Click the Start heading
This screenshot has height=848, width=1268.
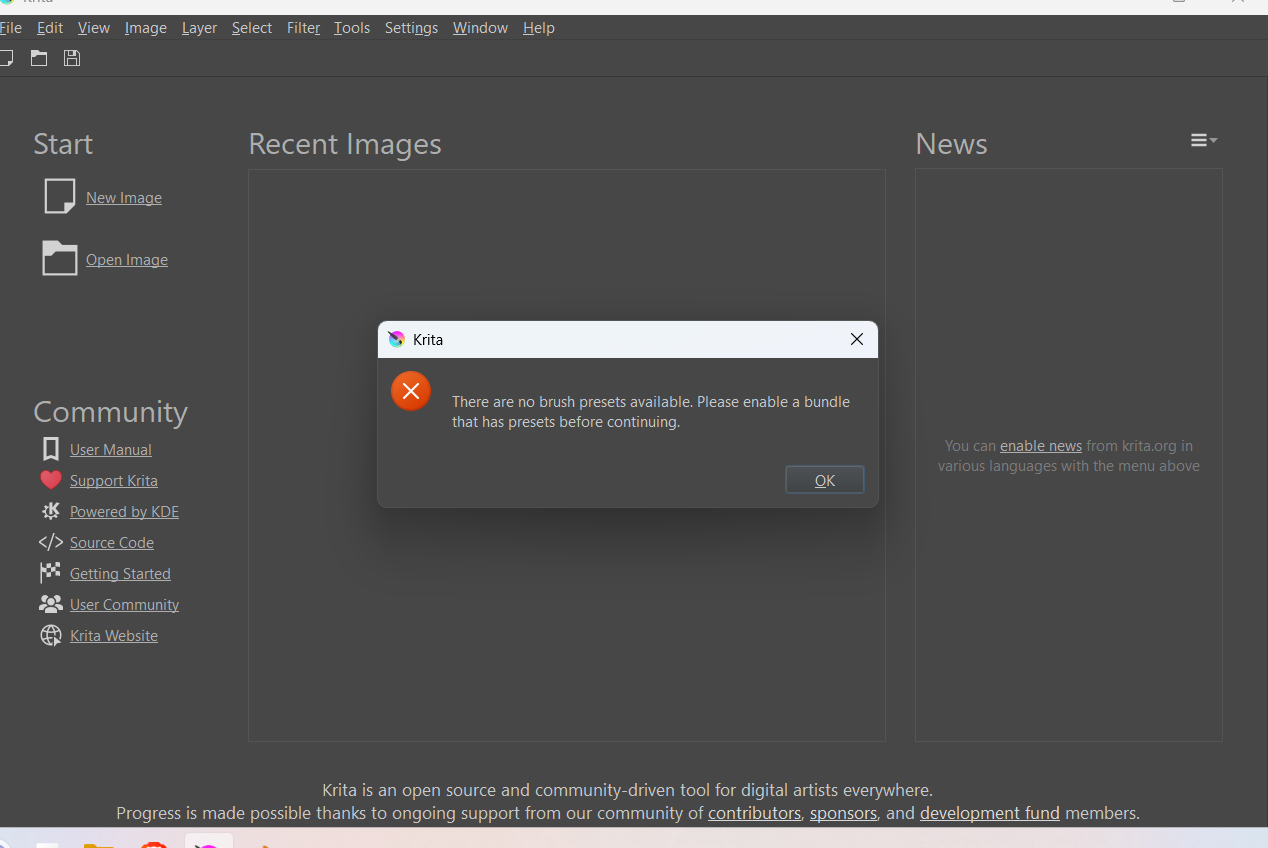pyautogui.click(x=63, y=144)
